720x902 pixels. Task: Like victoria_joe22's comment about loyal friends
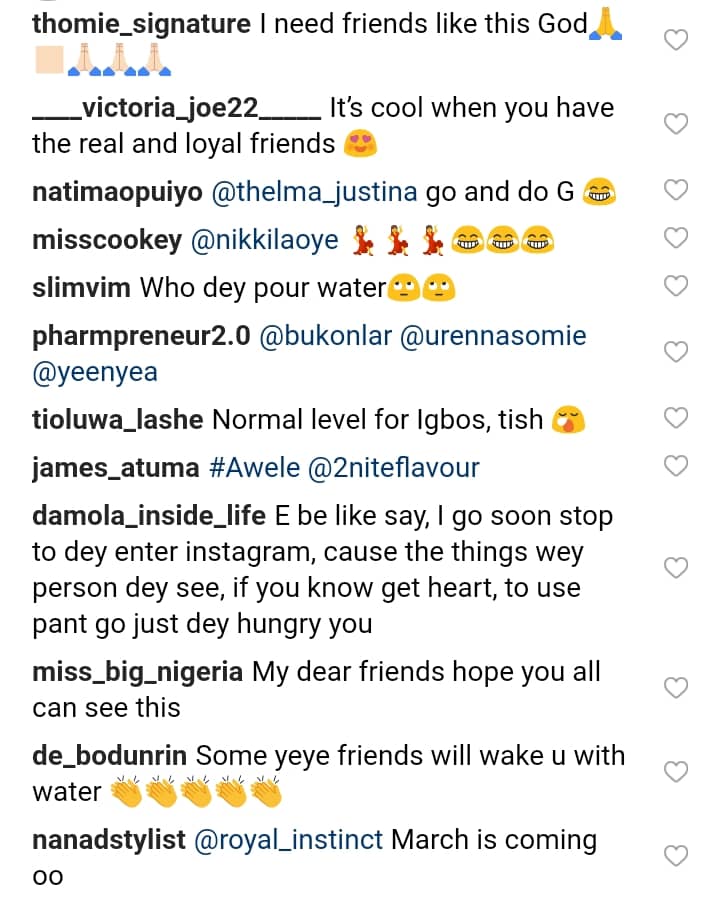[677, 124]
